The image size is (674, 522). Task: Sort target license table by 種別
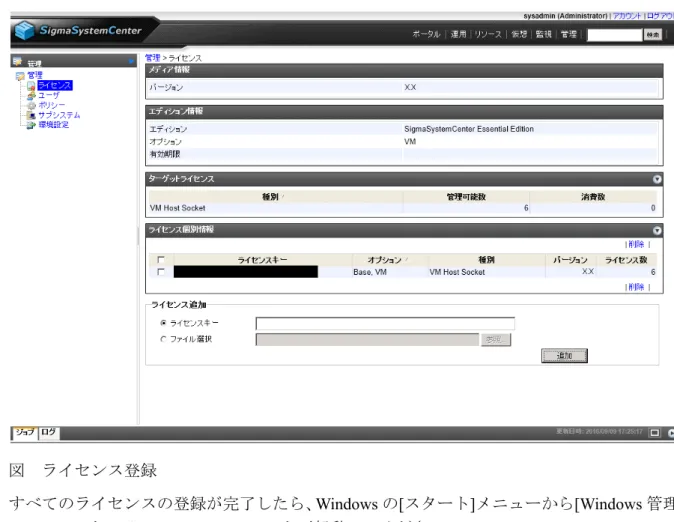[270, 197]
